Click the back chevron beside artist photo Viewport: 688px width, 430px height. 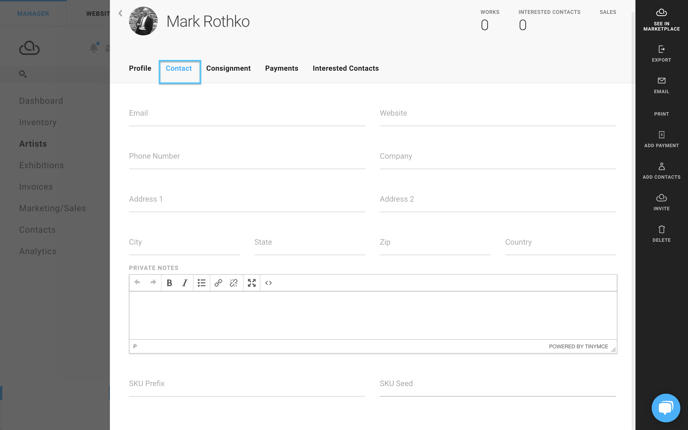[x=120, y=14]
